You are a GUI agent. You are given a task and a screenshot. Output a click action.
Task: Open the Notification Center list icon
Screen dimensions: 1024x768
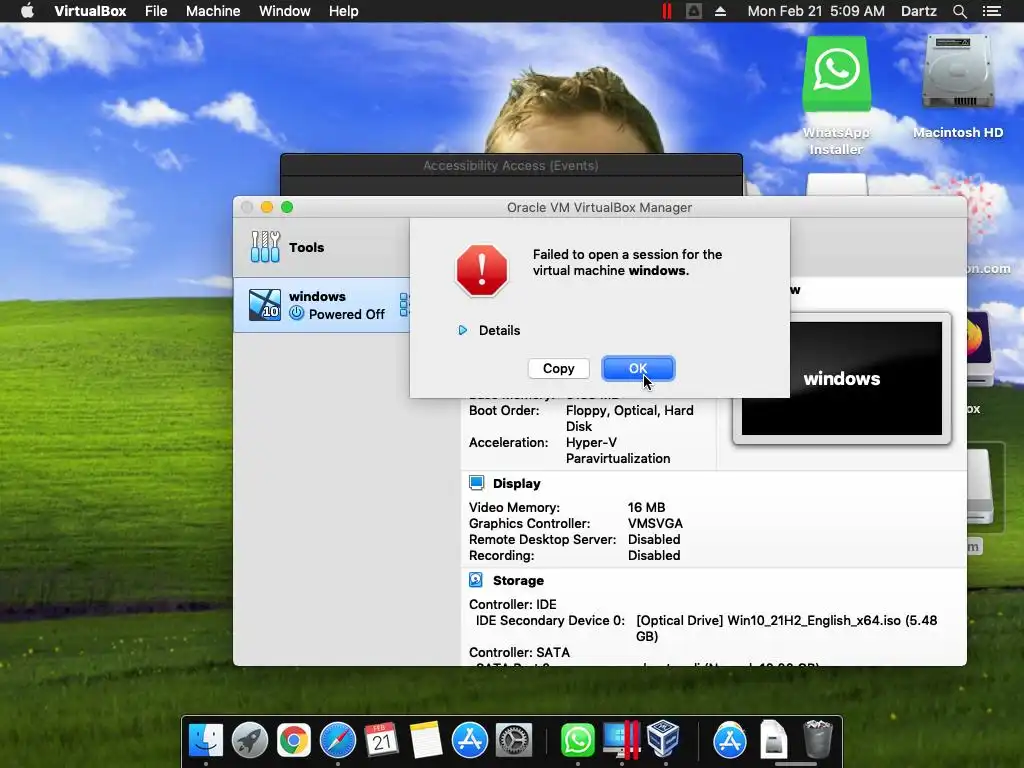pyautogui.click(x=991, y=11)
